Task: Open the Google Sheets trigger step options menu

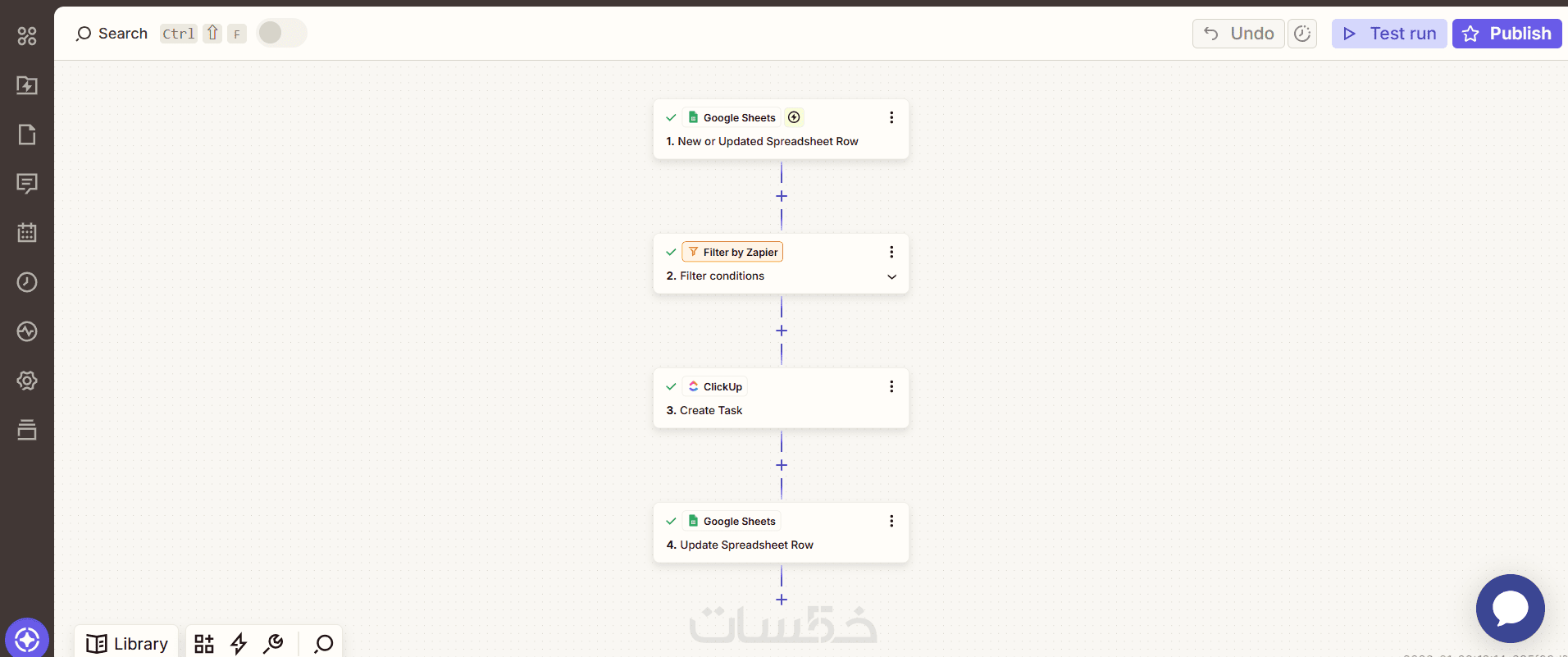Action: point(891,117)
